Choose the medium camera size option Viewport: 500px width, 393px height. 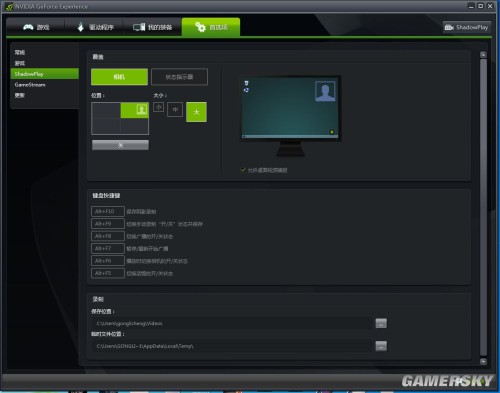click(x=175, y=110)
